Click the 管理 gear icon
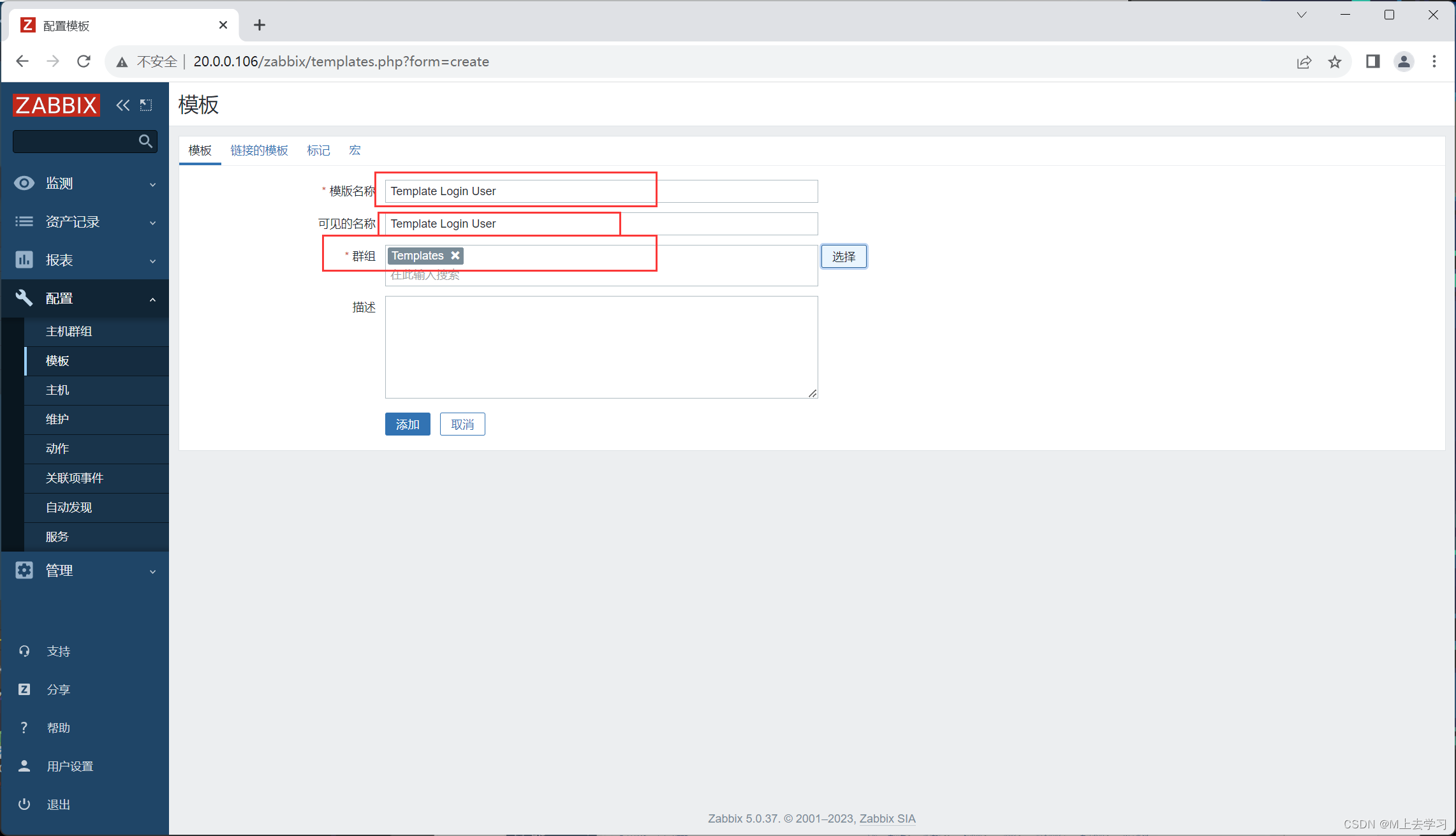1456x836 pixels. 24,570
